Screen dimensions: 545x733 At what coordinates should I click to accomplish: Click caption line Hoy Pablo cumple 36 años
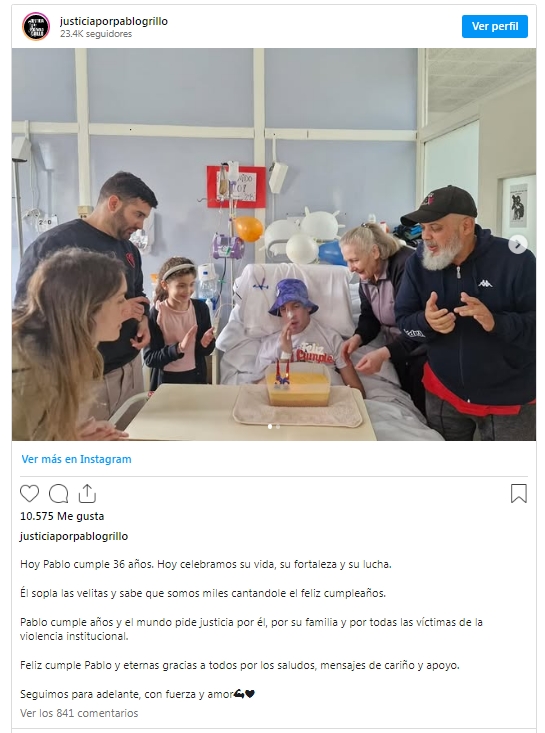coord(206,564)
